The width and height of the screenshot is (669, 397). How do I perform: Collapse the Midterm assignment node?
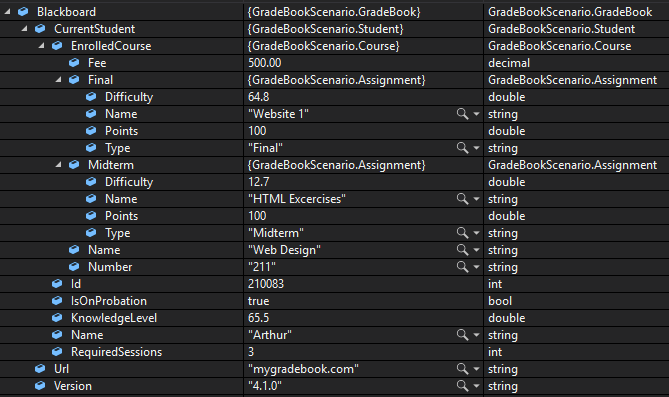[x=58, y=165]
